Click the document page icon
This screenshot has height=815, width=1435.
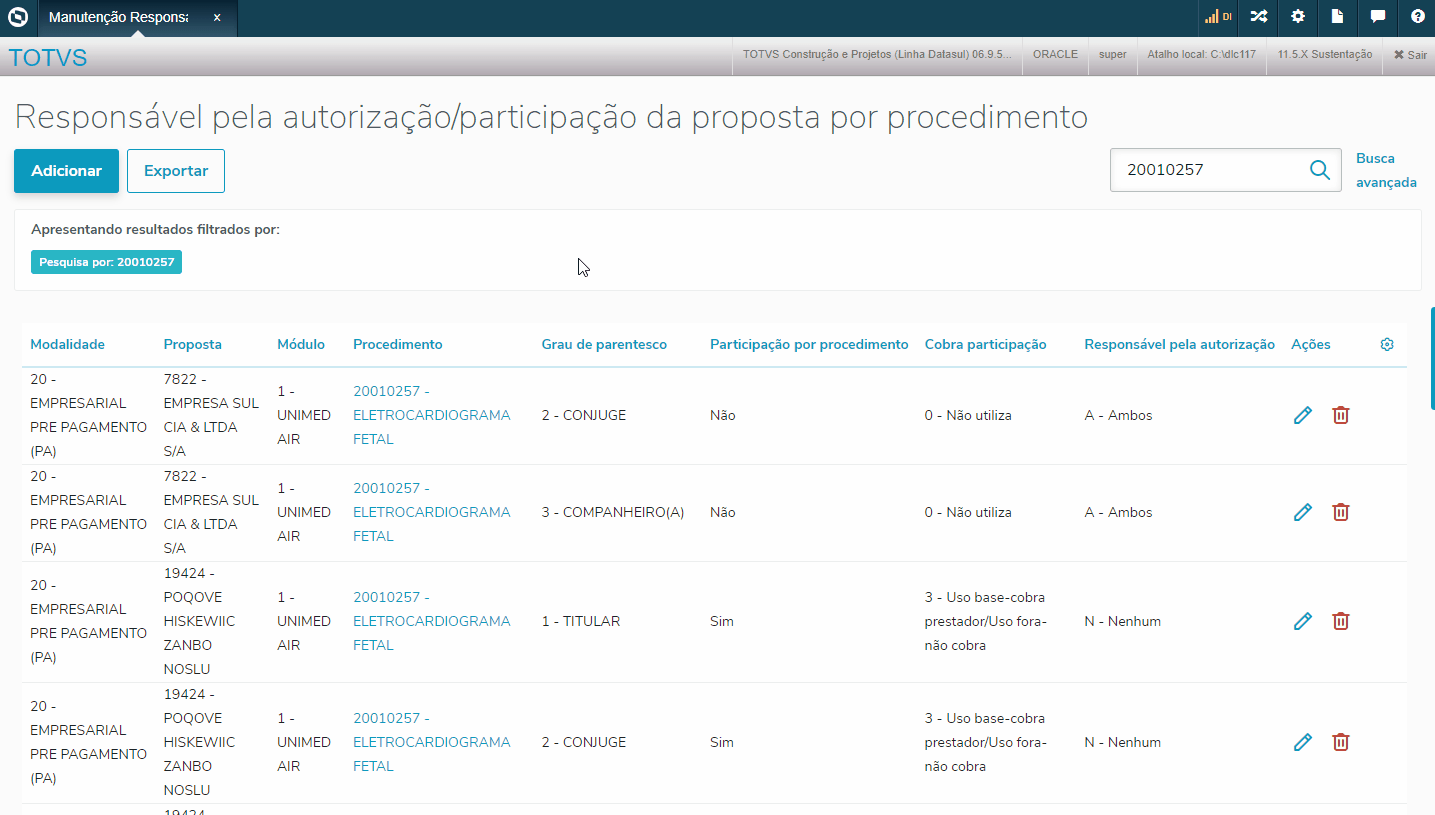pyautogui.click(x=1338, y=17)
